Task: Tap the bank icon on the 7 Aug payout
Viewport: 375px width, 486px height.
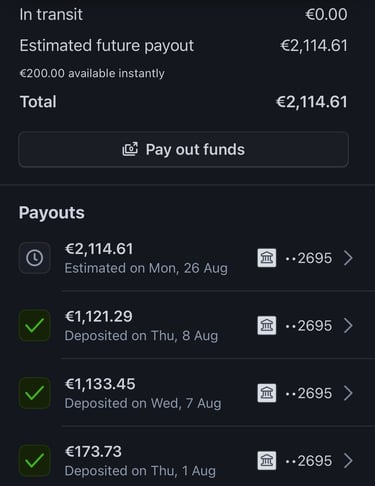Action: [267, 393]
